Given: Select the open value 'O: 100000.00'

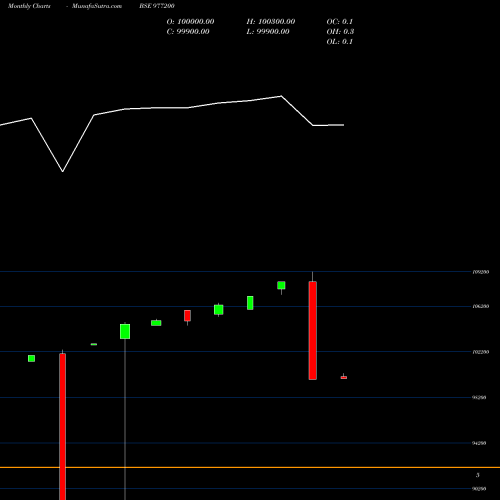Looking at the screenshot, I should [x=190, y=22].
